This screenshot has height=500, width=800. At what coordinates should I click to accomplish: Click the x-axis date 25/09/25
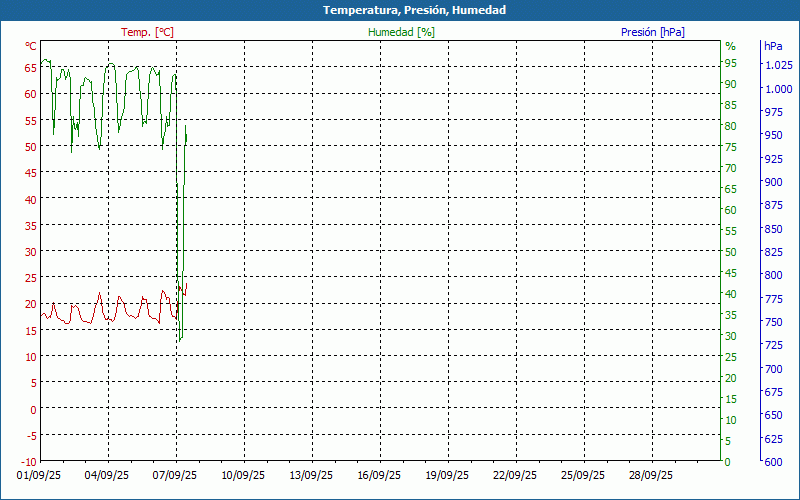(x=583, y=475)
